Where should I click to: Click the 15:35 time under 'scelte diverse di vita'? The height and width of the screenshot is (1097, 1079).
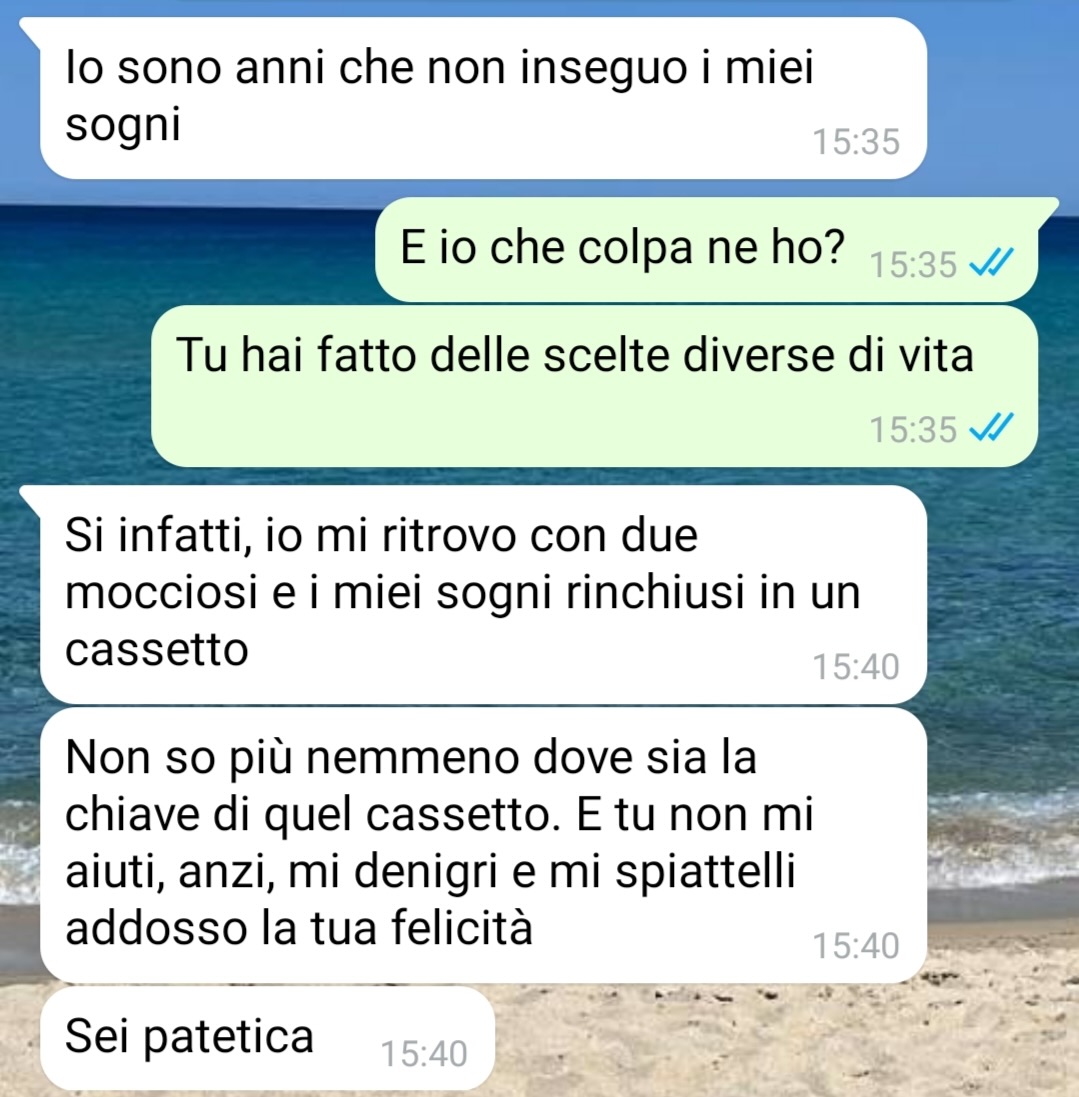912,430
